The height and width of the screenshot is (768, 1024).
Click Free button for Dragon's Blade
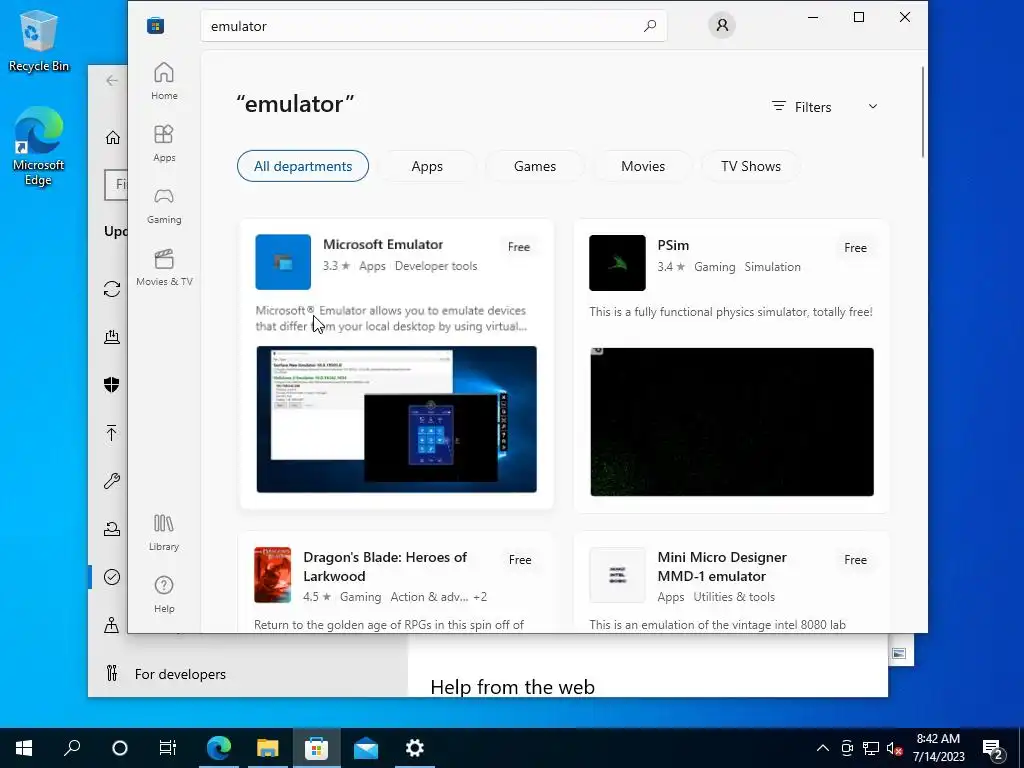click(x=520, y=560)
